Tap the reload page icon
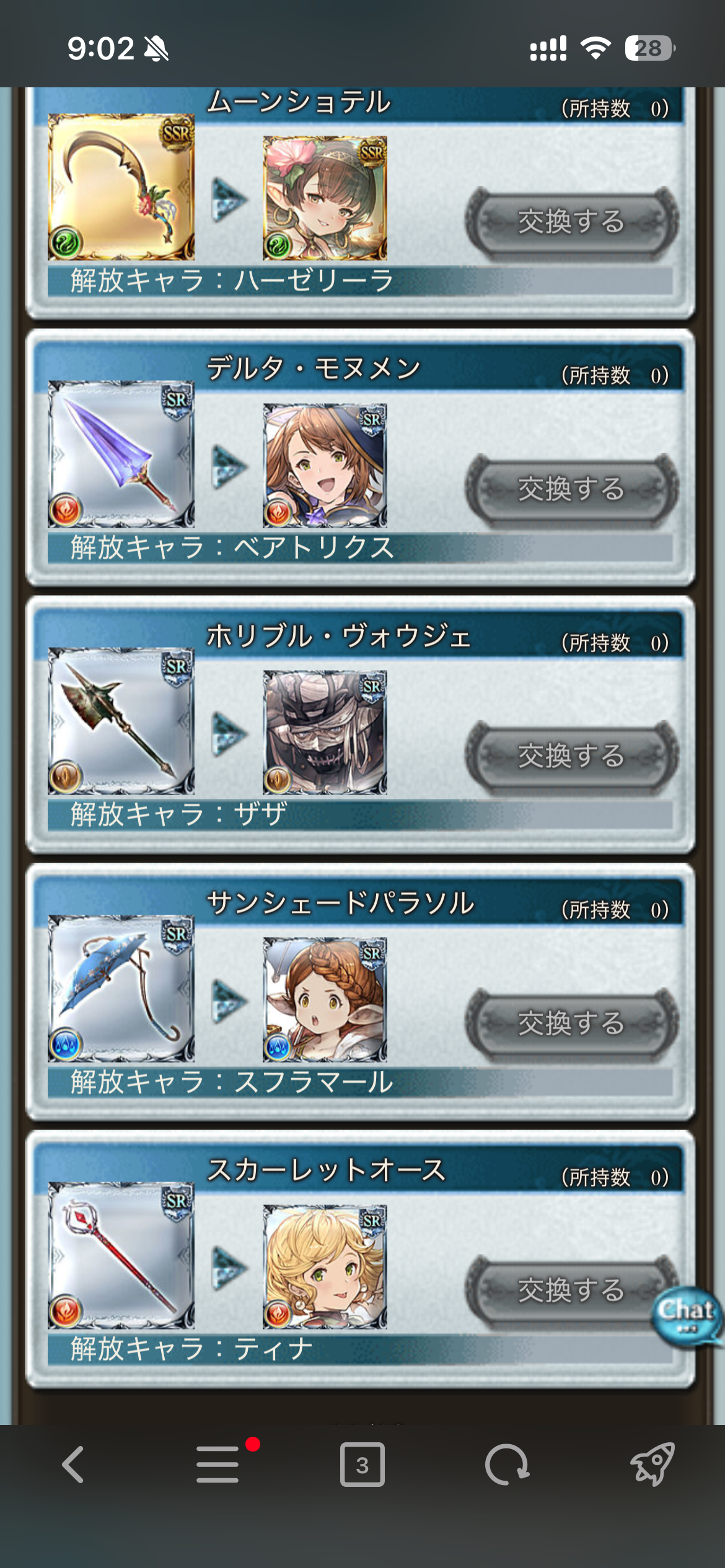This screenshot has height=1568, width=725. 507,1465
